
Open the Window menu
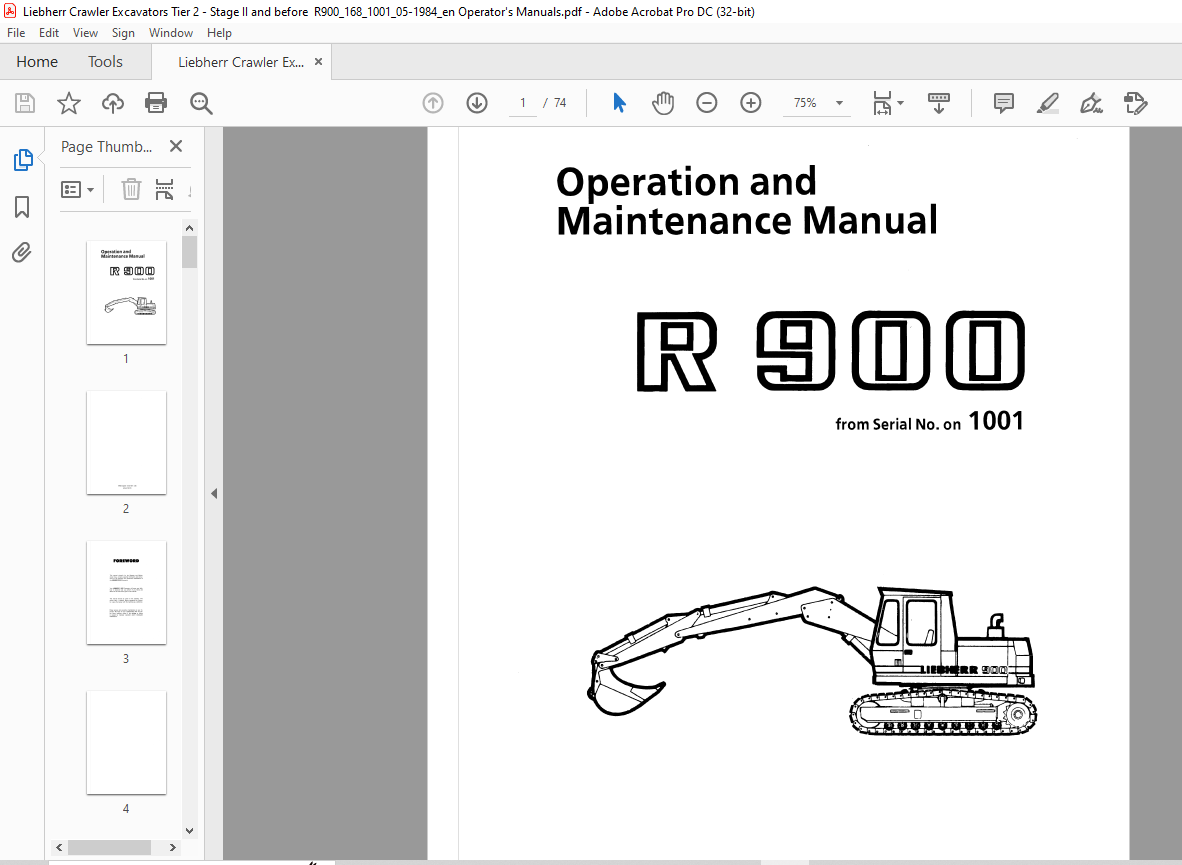[171, 33]
